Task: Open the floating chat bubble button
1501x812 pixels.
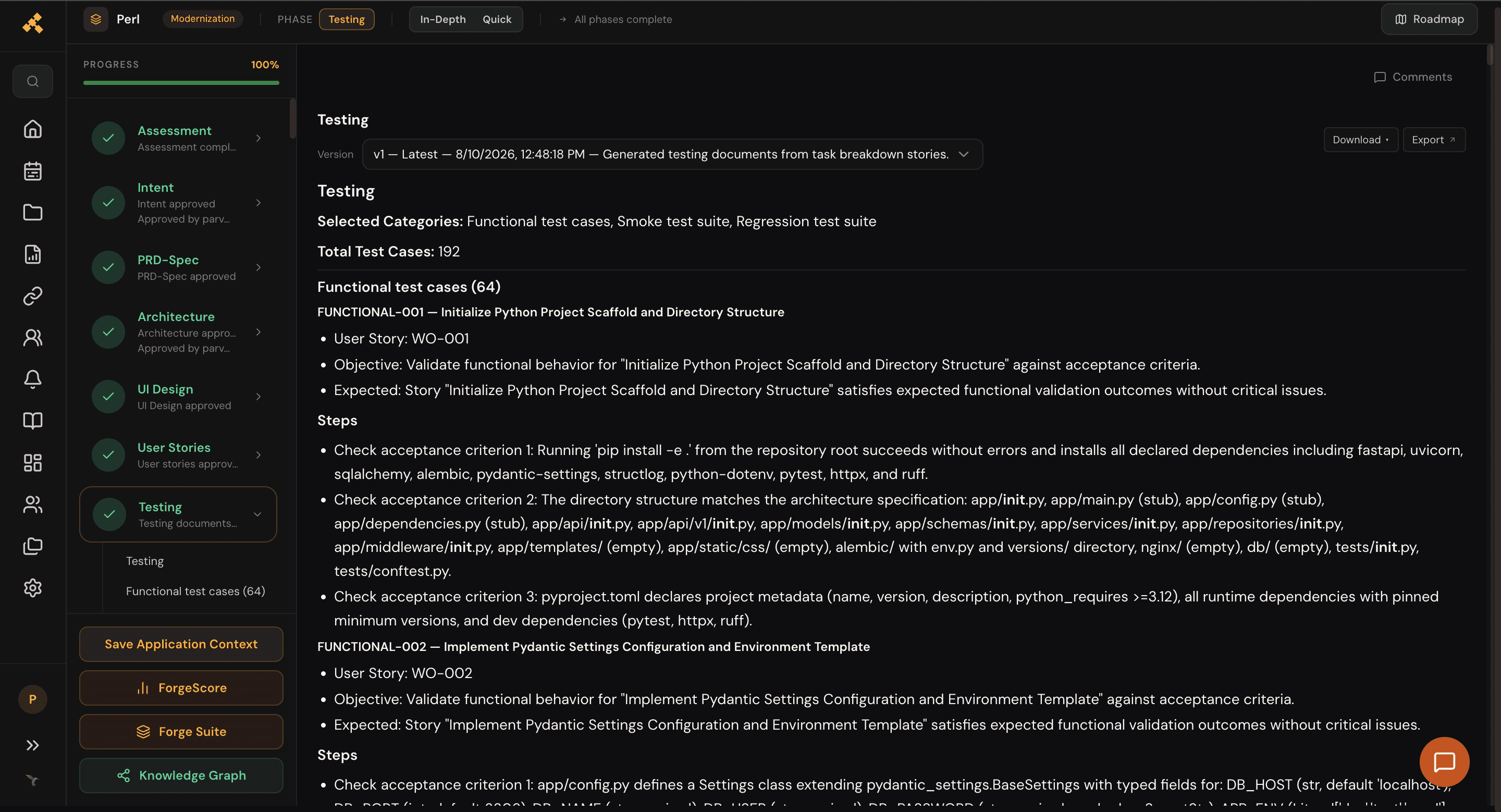Action: [1444, 761]
